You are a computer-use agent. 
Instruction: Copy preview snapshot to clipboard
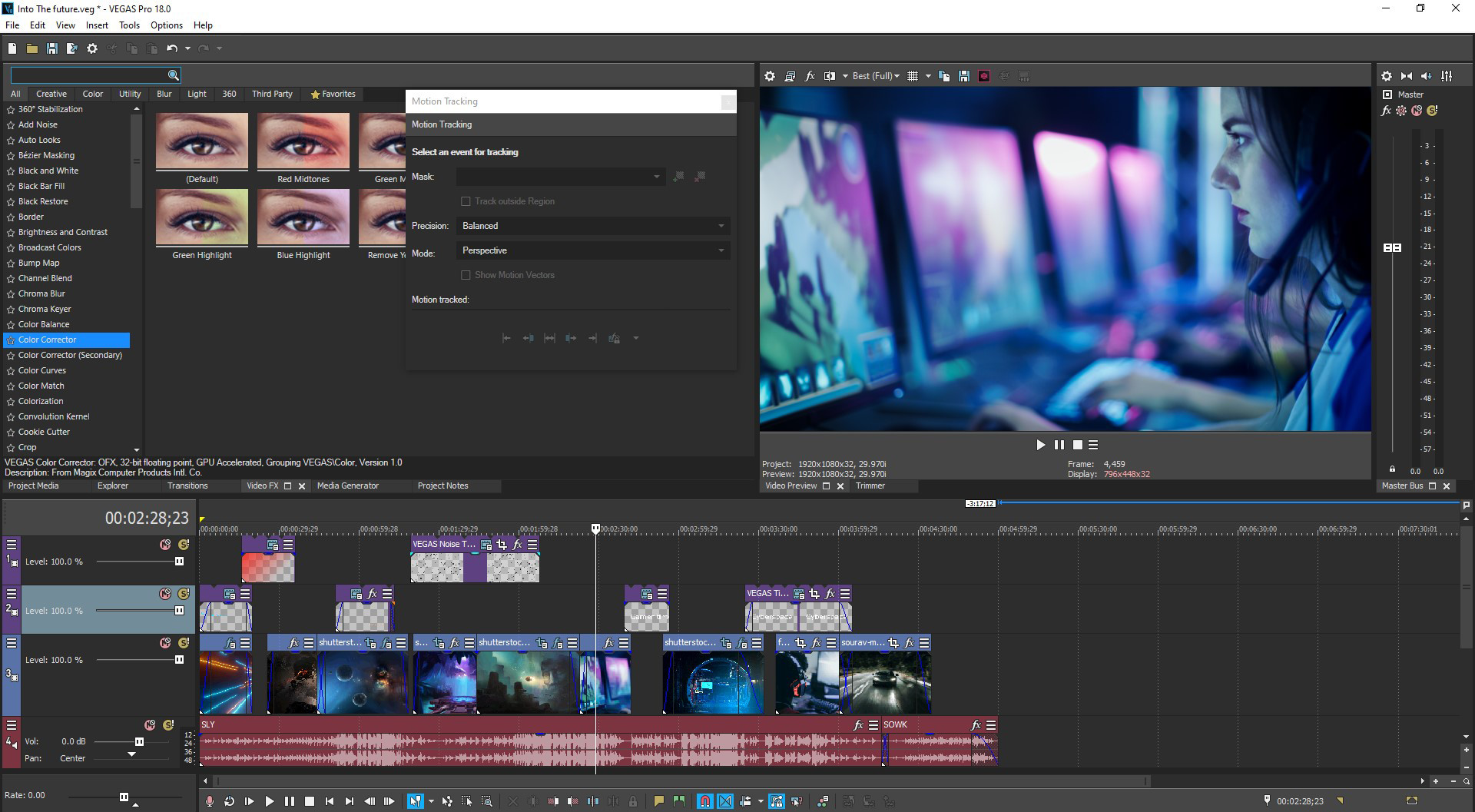943,76
